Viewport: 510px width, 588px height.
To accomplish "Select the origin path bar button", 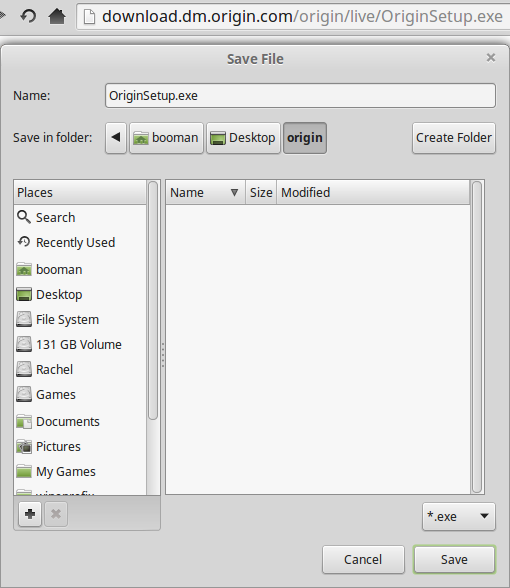I will pyautogui.click(x=305, y=138).
